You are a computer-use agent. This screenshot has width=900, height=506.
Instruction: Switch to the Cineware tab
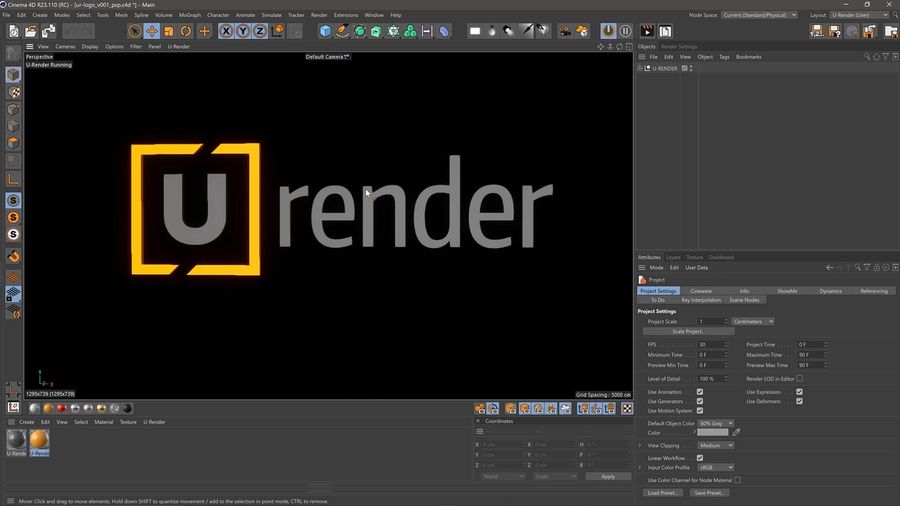pyautogui.click(x=701, y=291)
